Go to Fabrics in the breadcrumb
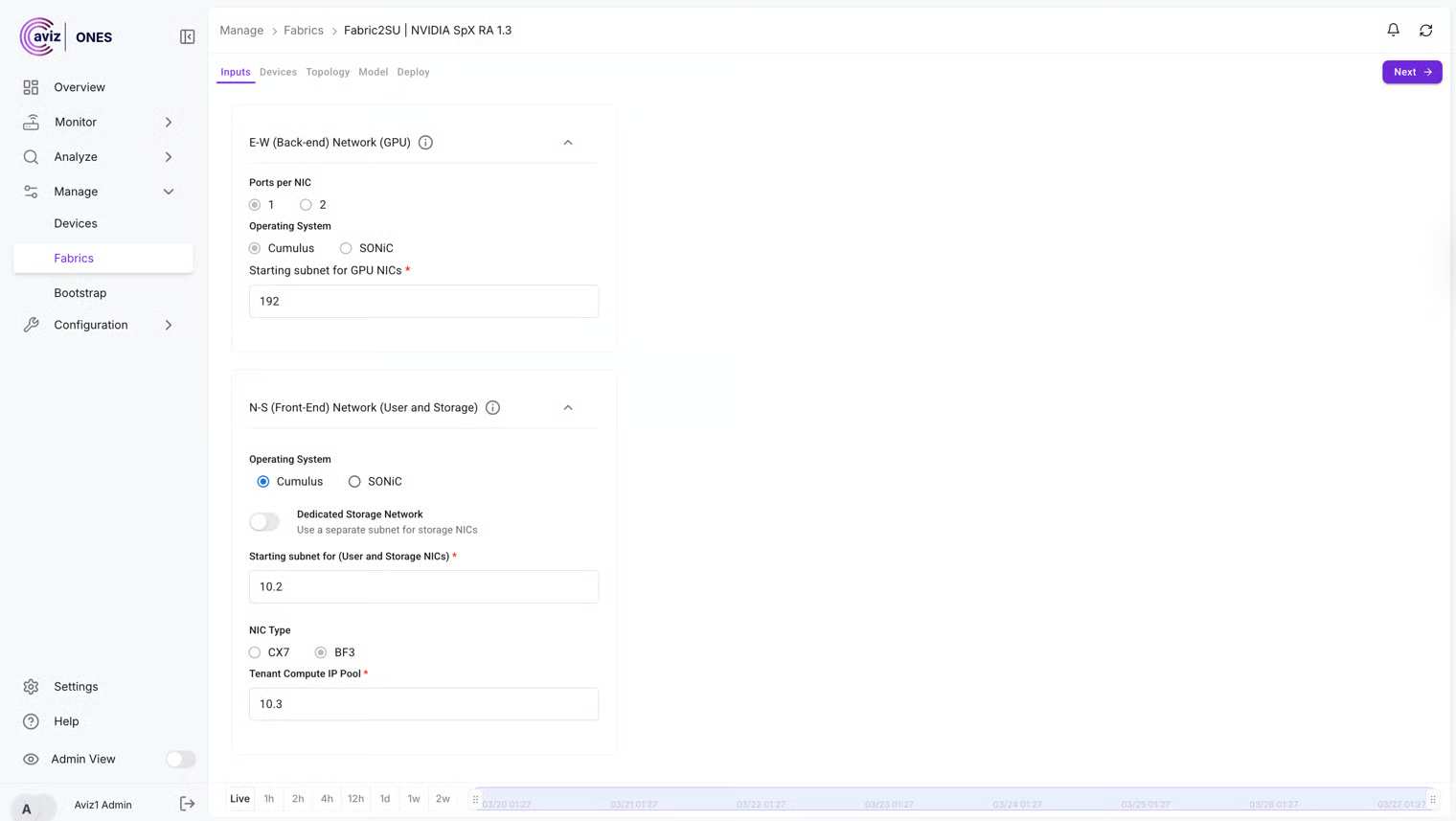This screenshot has width=1456, height=821. tap(304, 31)
